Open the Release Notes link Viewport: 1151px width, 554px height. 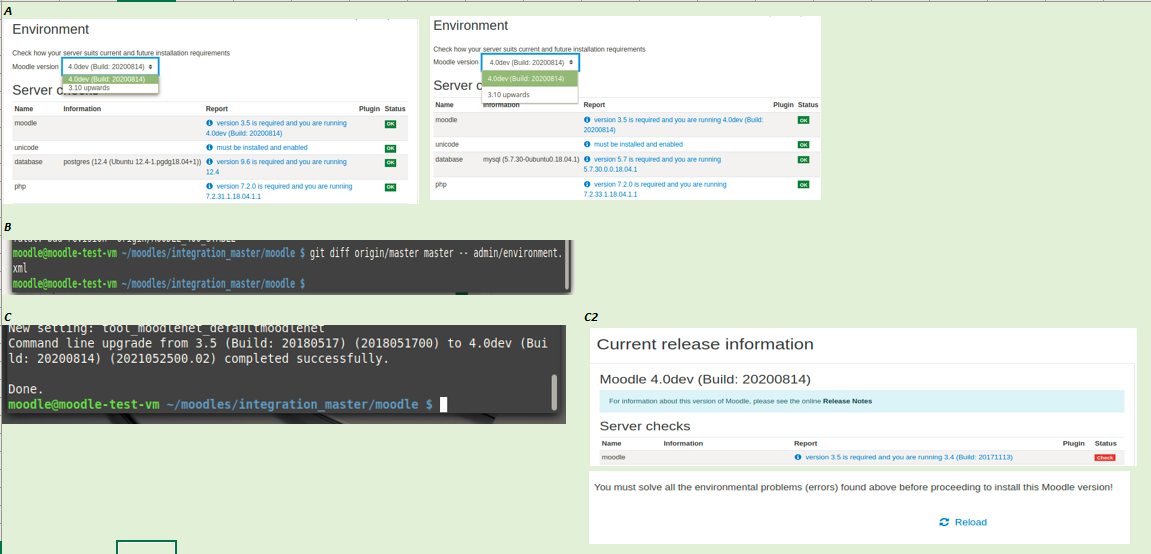[847, 401]
